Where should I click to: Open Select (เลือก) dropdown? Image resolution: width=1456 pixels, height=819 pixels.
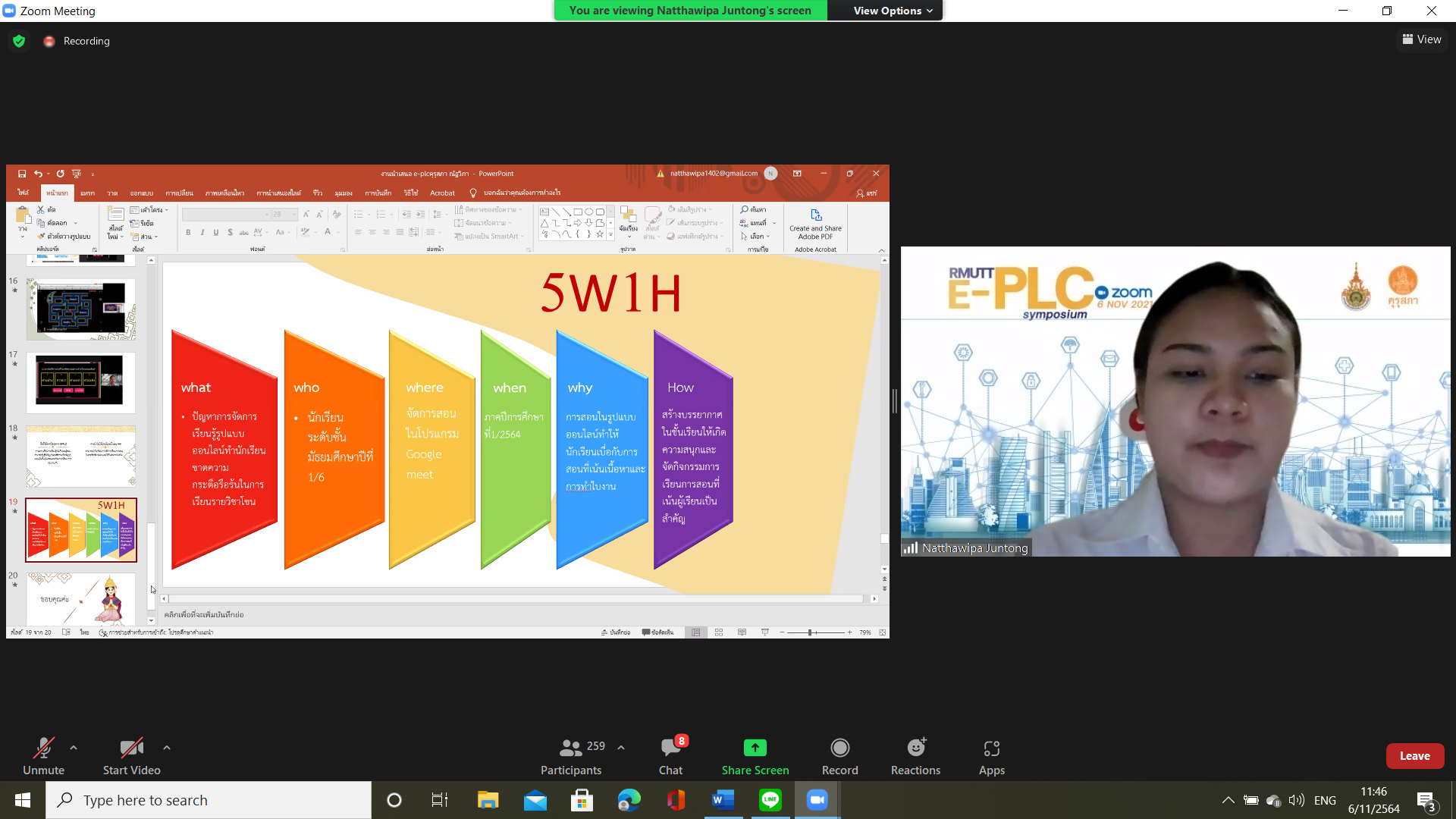tap(755, 236)
